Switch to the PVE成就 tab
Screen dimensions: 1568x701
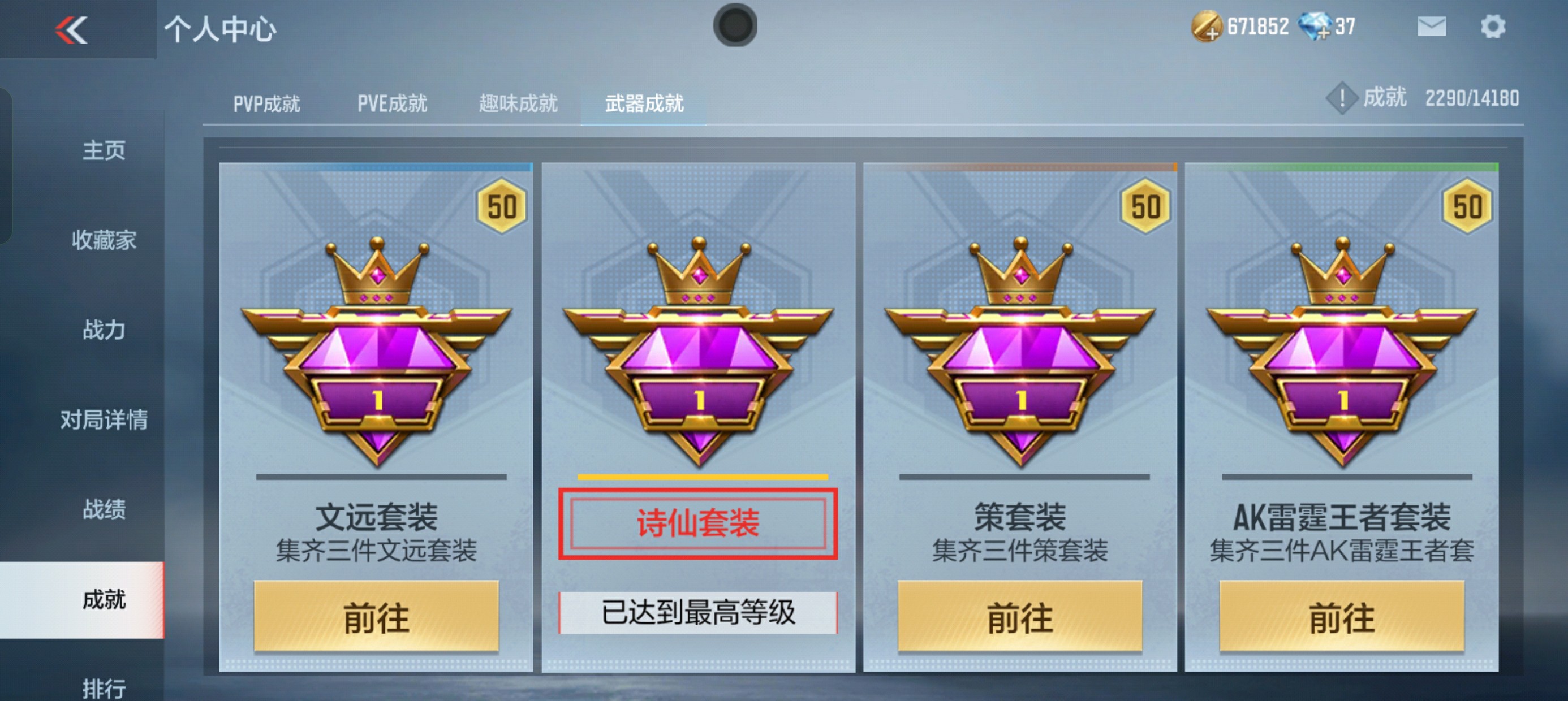[x=392, y=104]
